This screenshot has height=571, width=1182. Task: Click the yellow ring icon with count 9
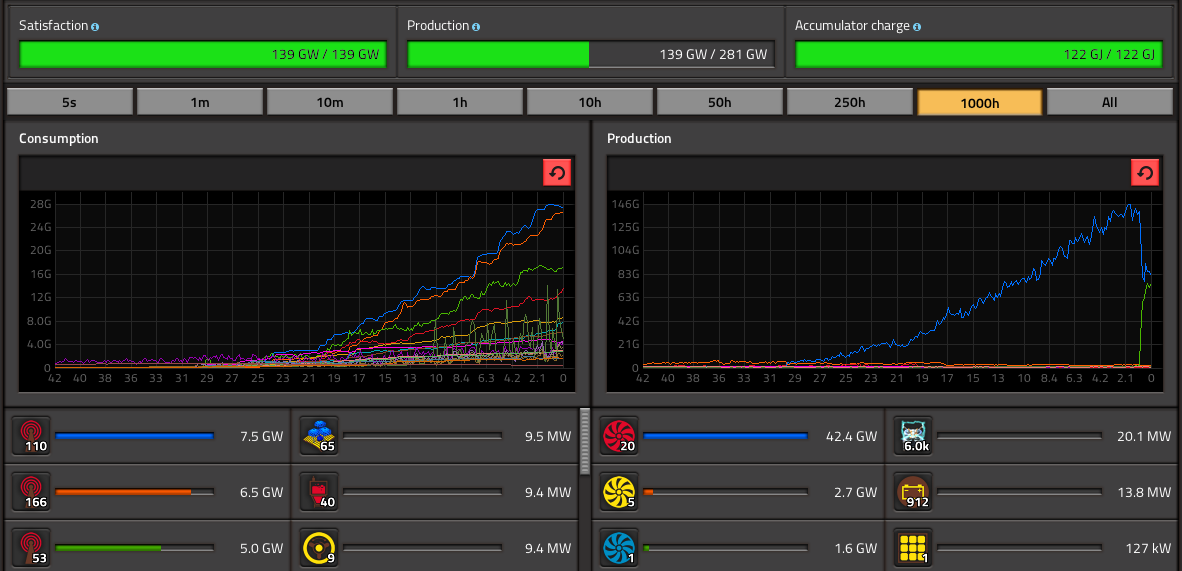click(319, 548)
